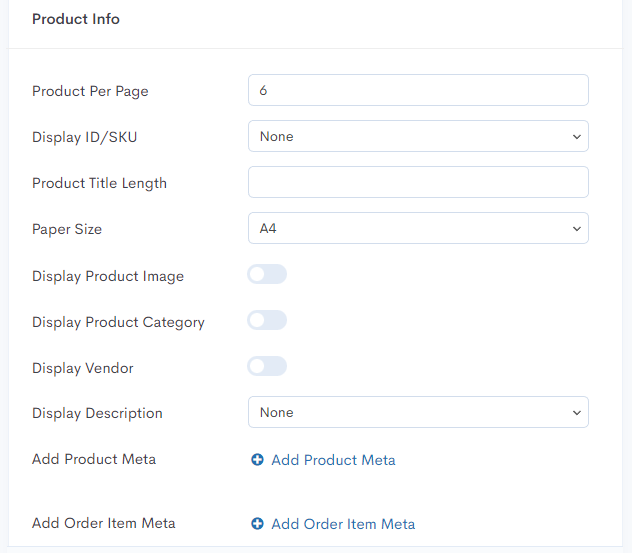Click the chevron arrow of Display ID/SKU

pyautogui.click(x=577, y=137)
